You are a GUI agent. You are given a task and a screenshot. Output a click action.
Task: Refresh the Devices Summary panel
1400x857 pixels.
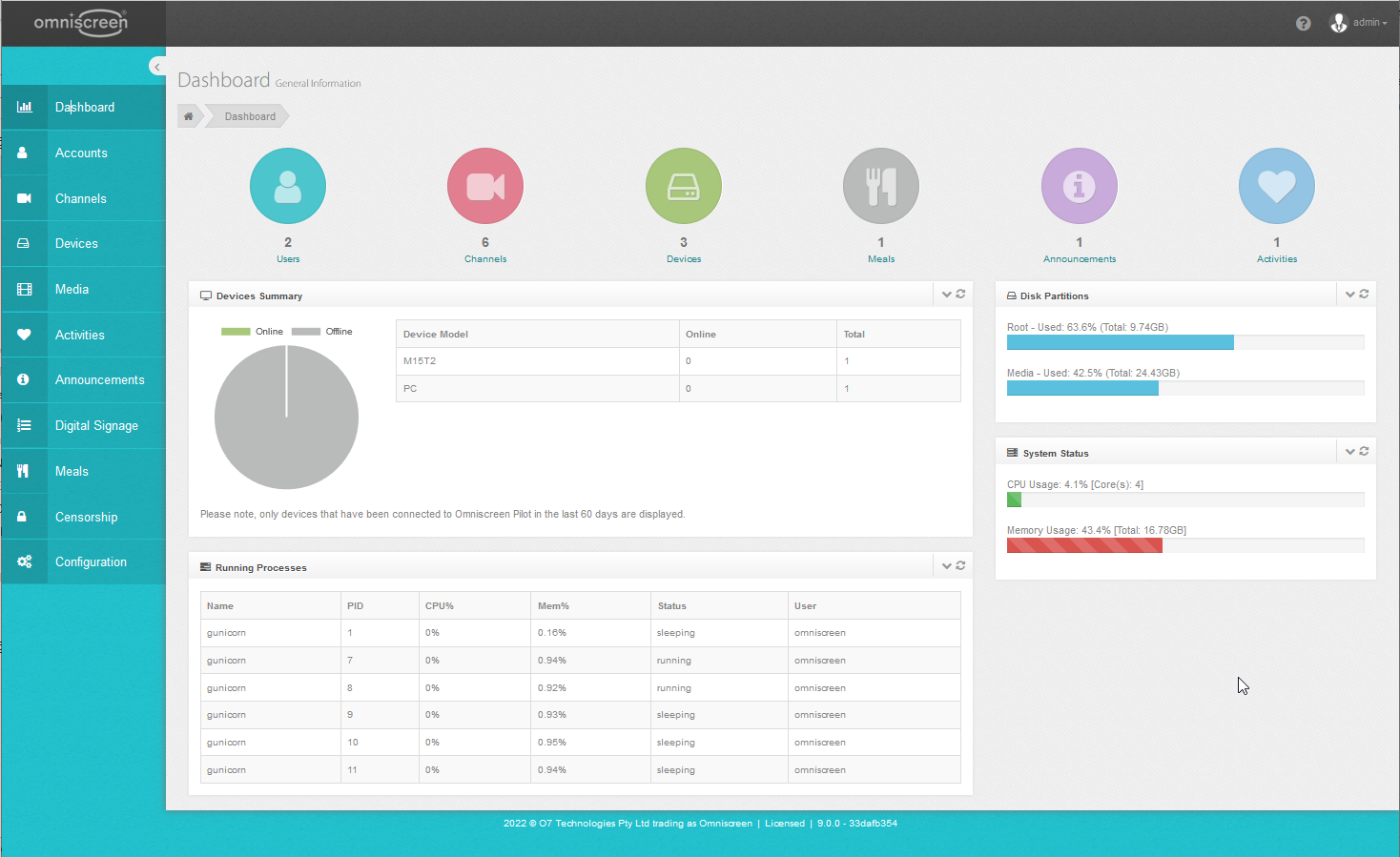[x=960, y=295]
